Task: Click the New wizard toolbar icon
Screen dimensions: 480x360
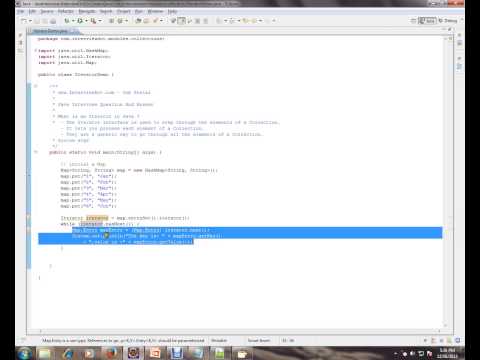Action: 24,21
